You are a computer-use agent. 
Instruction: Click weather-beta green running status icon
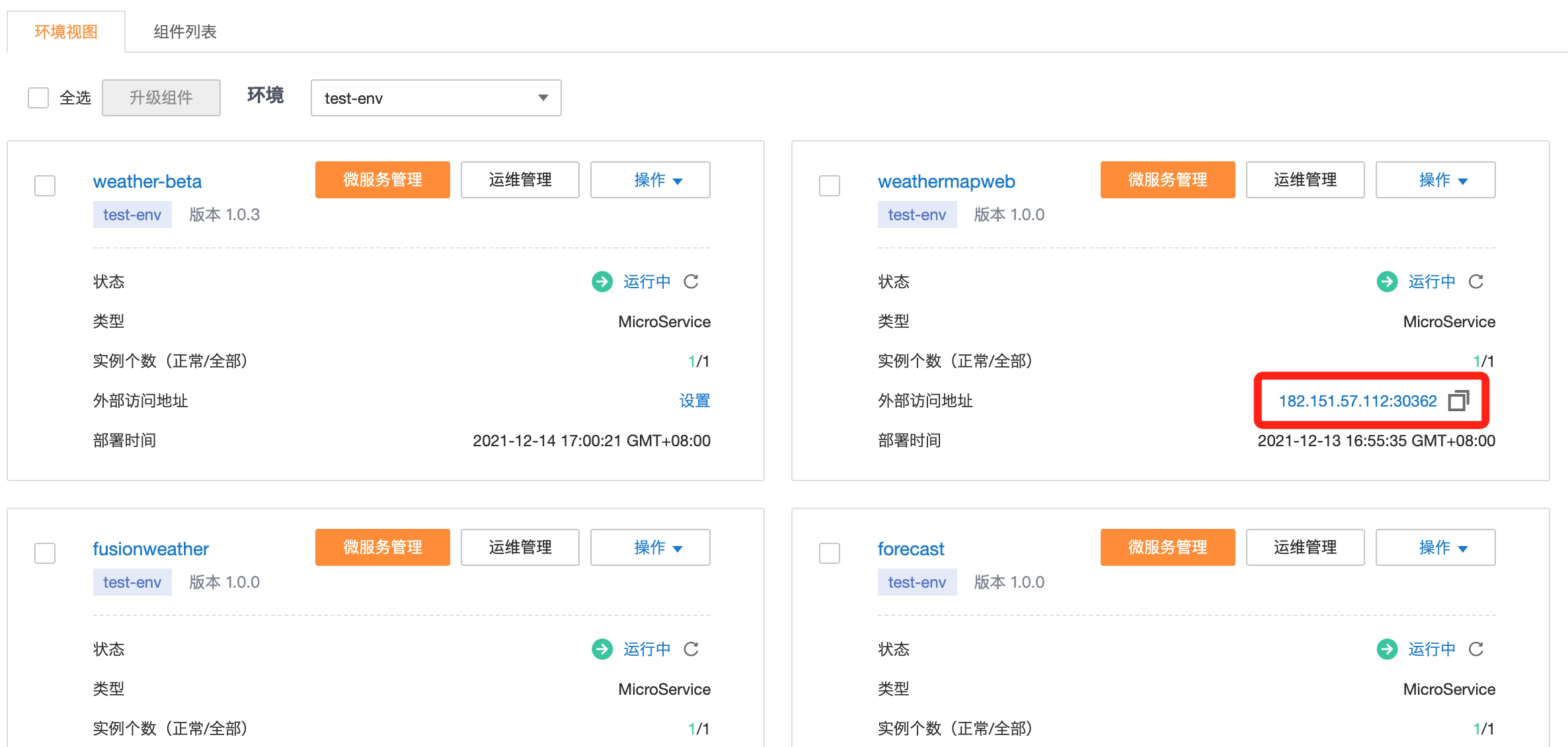point(602,282)
